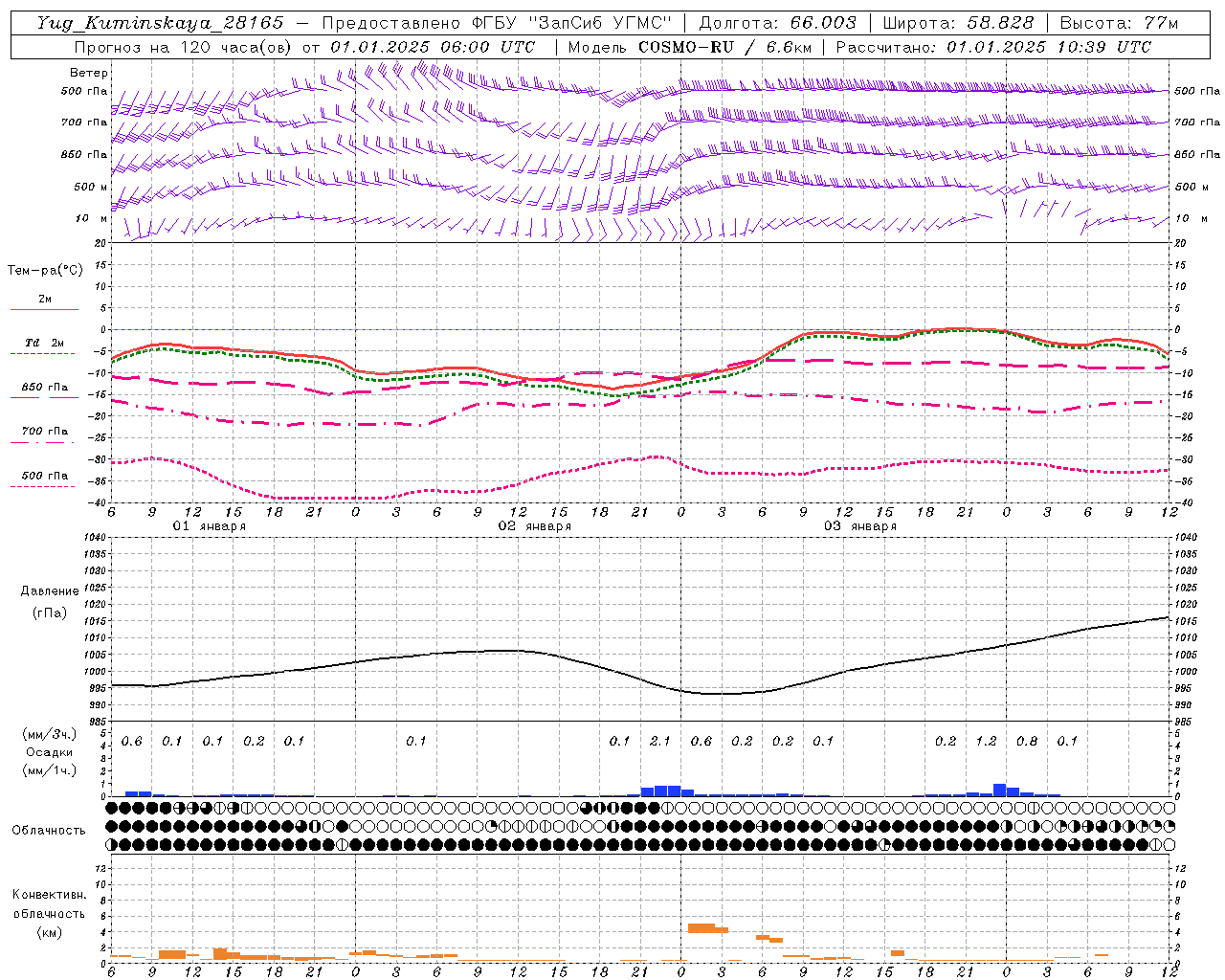The height and width of the screenshot is (980, 1225).
Task: Select the (гПа) pressure unit label
Action: pos(50,613)
